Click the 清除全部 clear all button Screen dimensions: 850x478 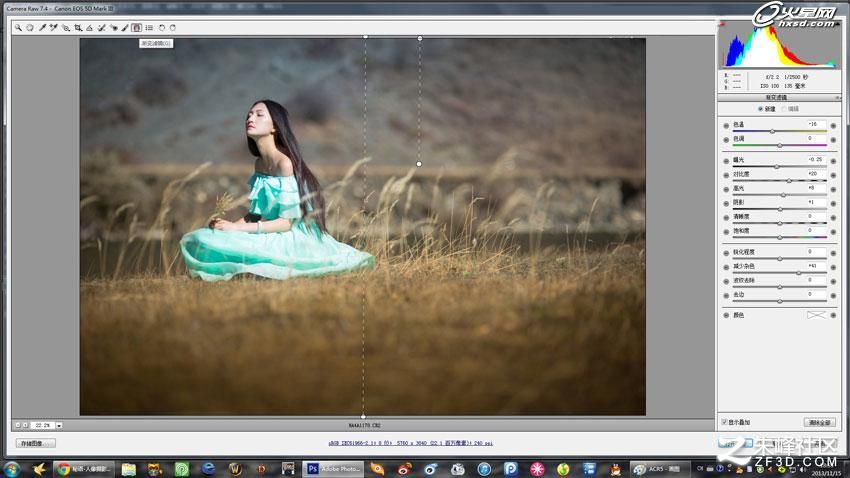tap(819, 422)
